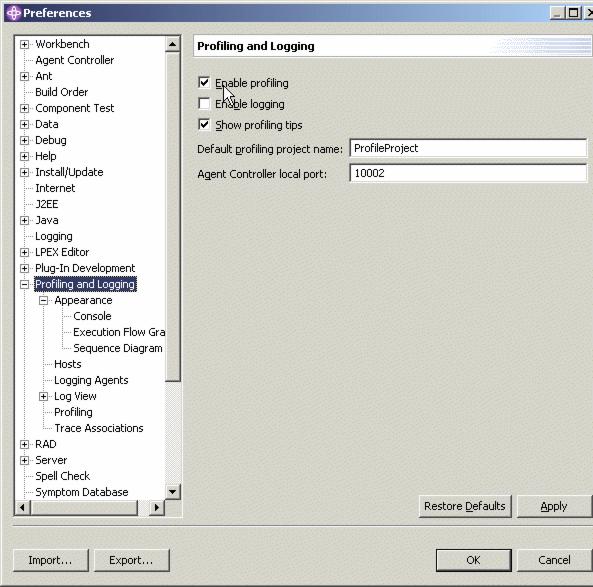Expand the Workbench tree node
Image resolution: width=593 pixels, height=587 pixels.
(24, 44)
